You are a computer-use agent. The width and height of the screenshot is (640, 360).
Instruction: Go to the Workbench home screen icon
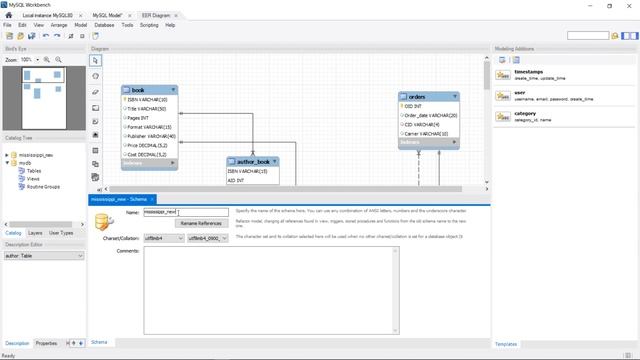pos(9,15)
